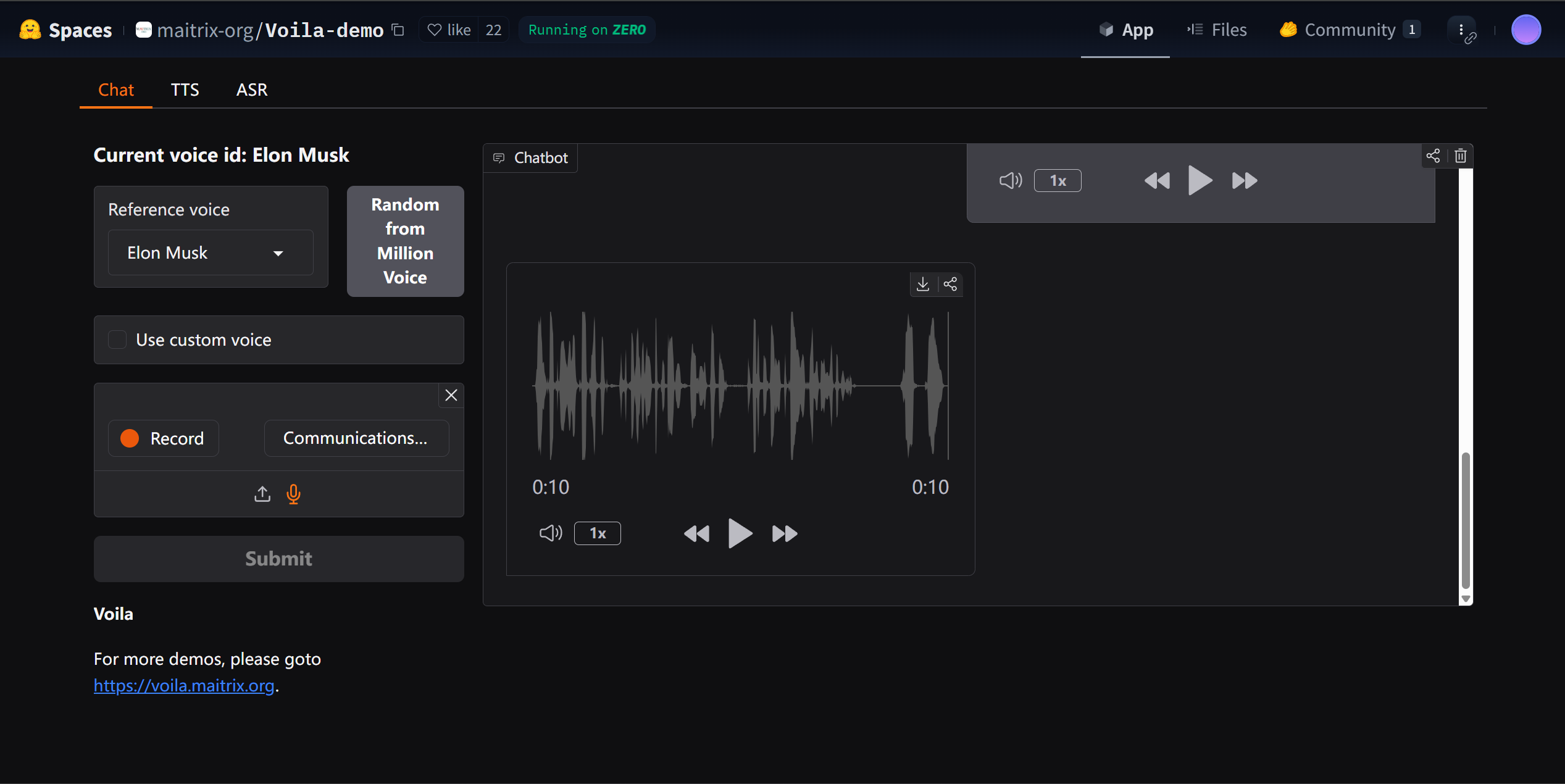Screen dimensions: 1565x784
Task: Enable the Use custom voice checkbox
Action: (117, 340)
